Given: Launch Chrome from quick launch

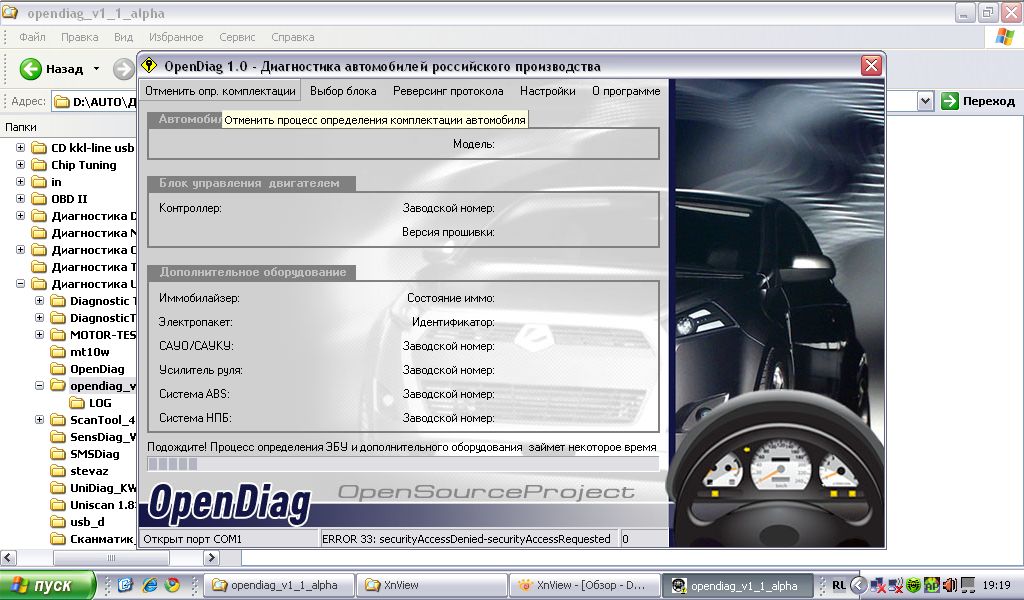Looking at the screenshot, I should pos(172,585).
